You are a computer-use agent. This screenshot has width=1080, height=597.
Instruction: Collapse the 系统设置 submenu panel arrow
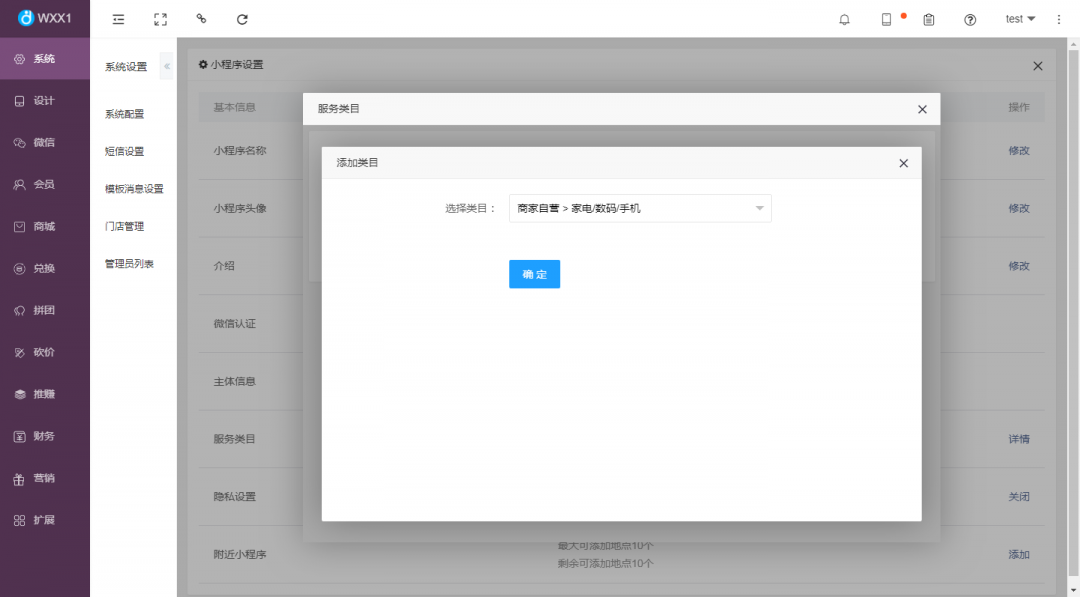pos(167,67)
